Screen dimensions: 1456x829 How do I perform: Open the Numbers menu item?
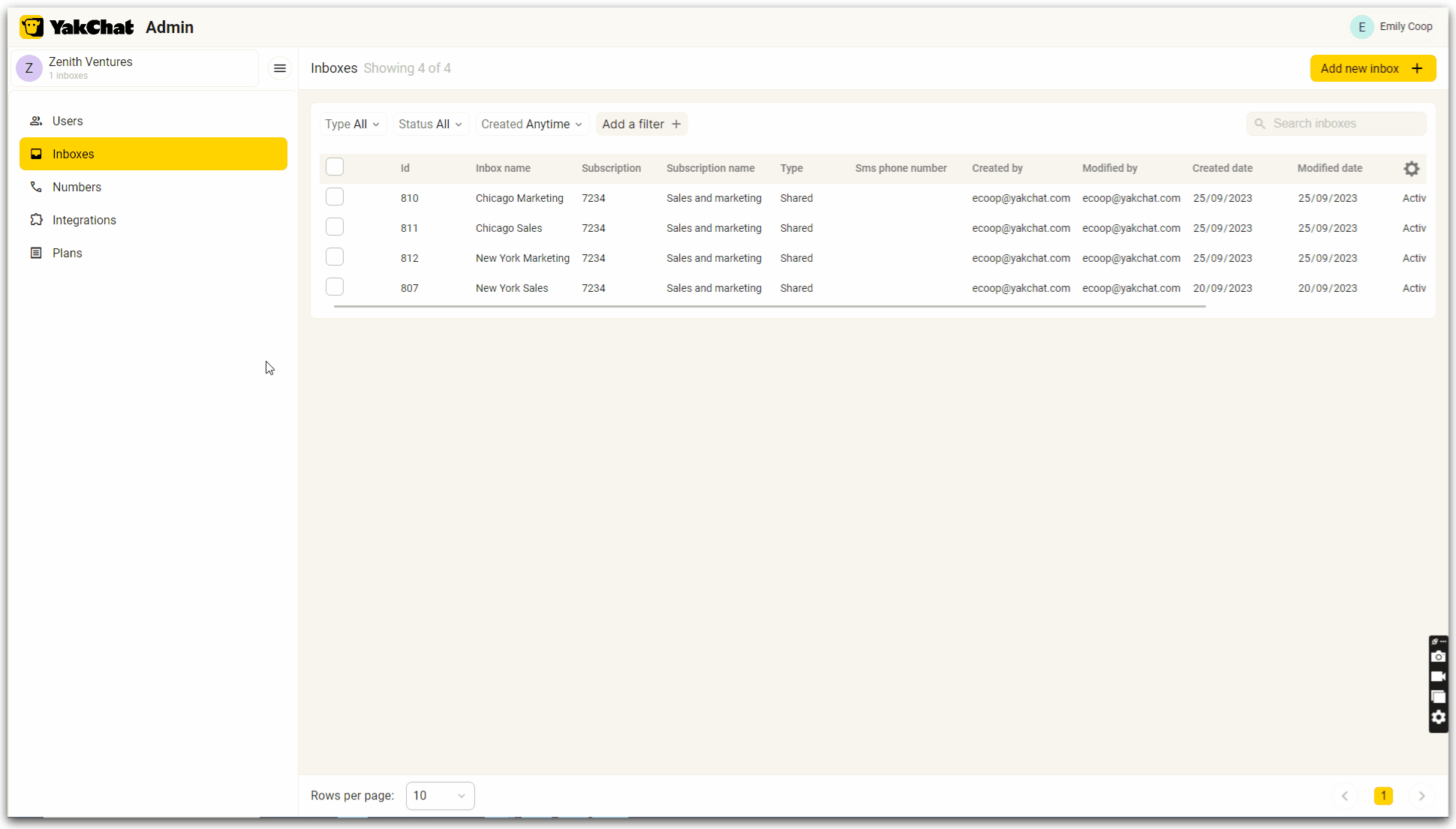[77, 187]
